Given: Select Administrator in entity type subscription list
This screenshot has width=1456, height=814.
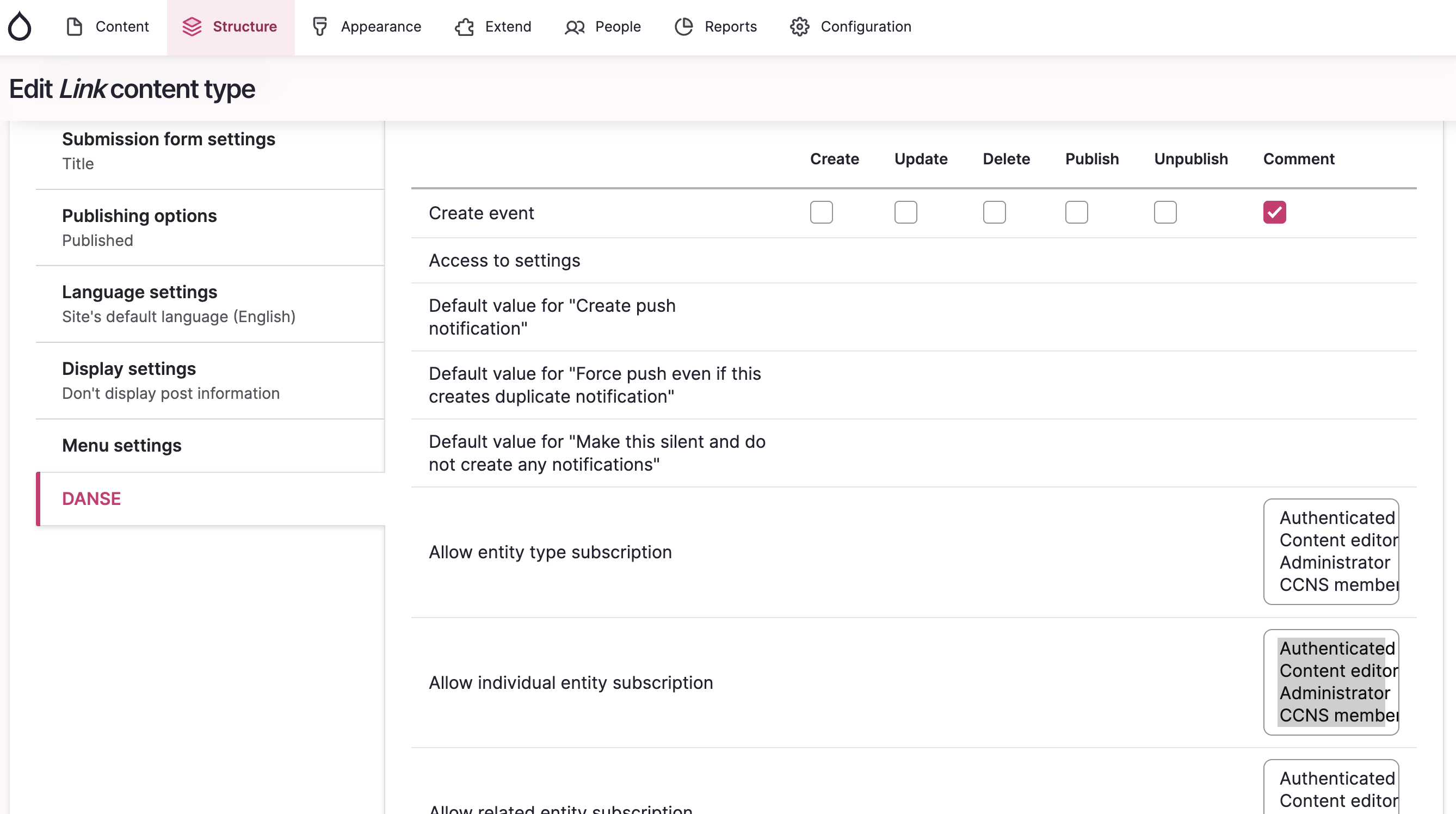Looking at the screenshot, I should coord(1334,563).
